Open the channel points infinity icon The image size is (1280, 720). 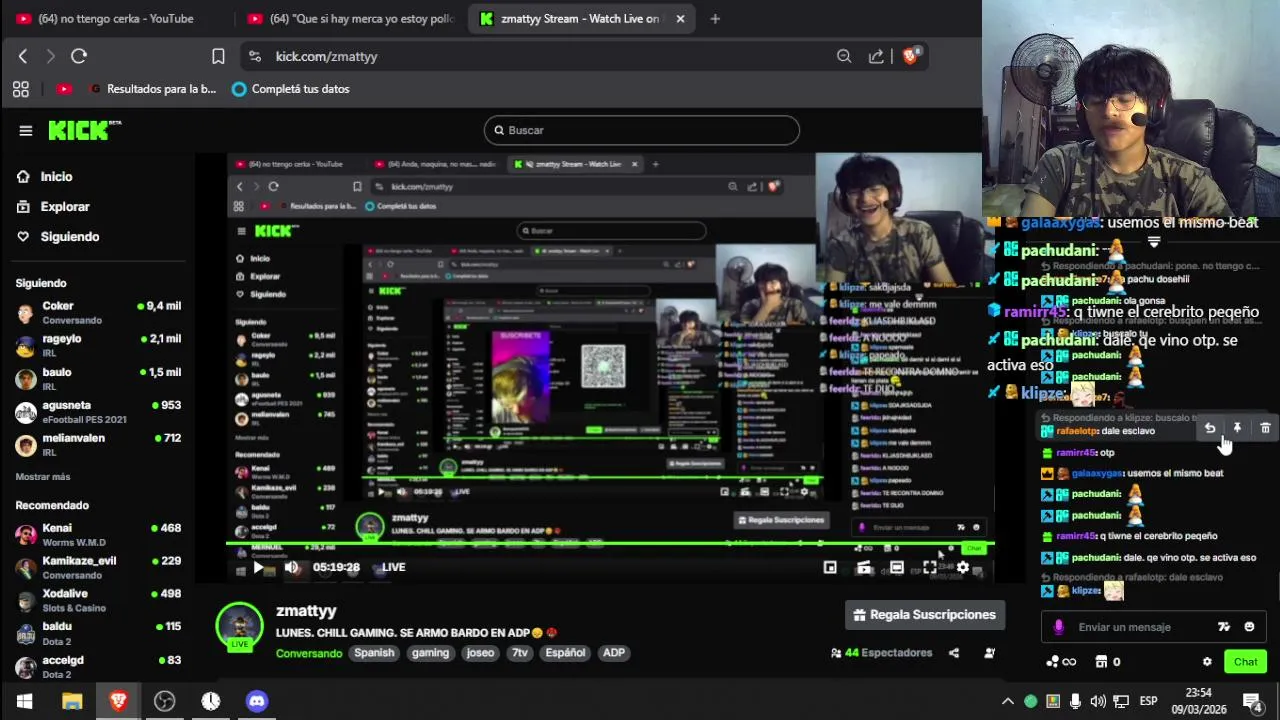pyautogui.click(x=1061, y=662)
